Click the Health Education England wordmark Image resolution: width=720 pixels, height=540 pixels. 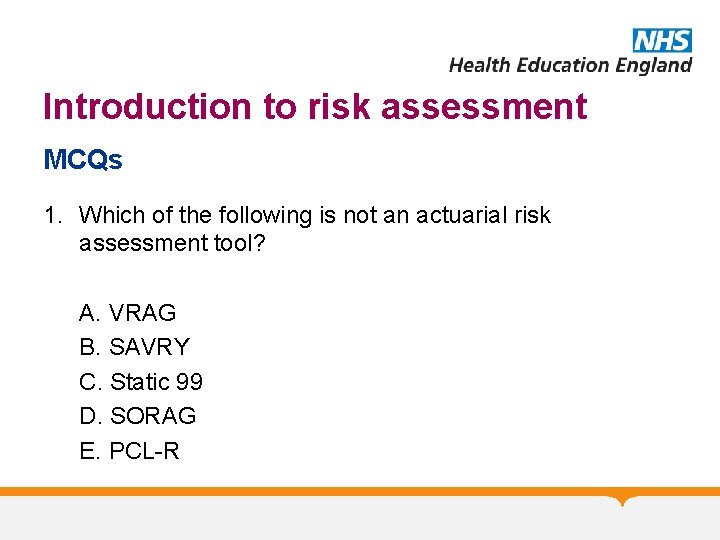[x=570, y=65]
